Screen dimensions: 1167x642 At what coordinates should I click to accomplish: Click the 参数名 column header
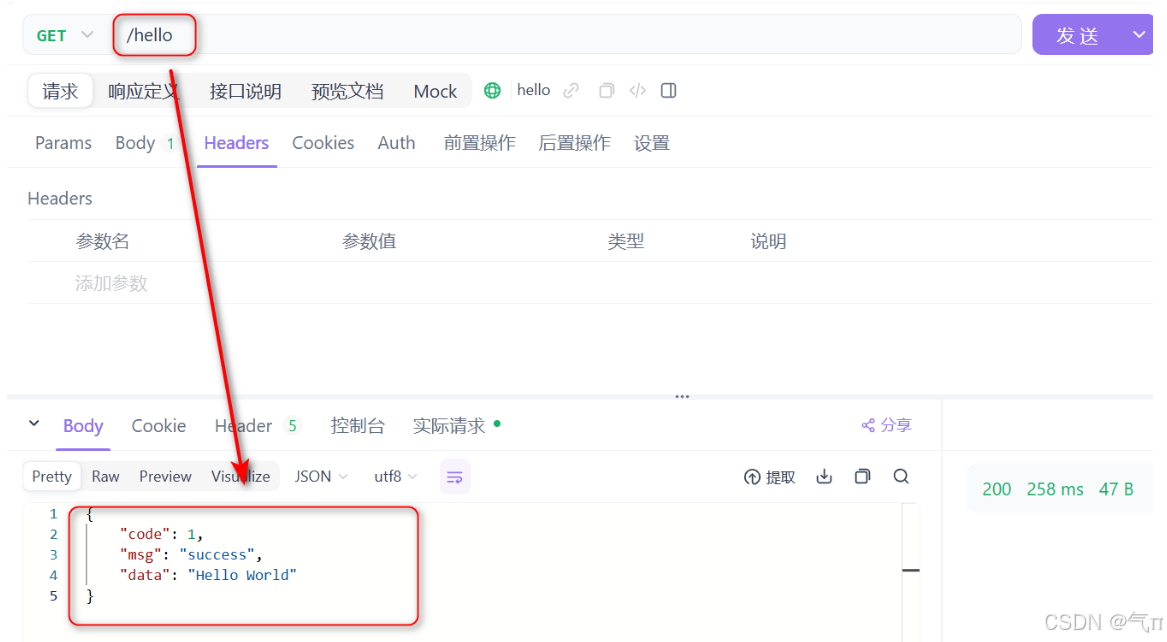103,241
